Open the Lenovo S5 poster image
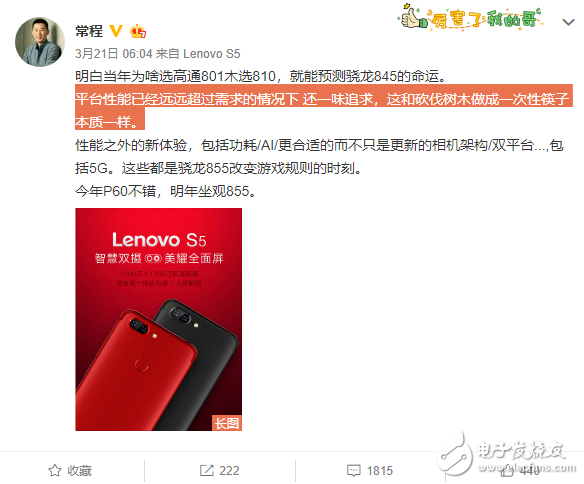The width and height of the screenshot is (584, 484). coord(159,319)
